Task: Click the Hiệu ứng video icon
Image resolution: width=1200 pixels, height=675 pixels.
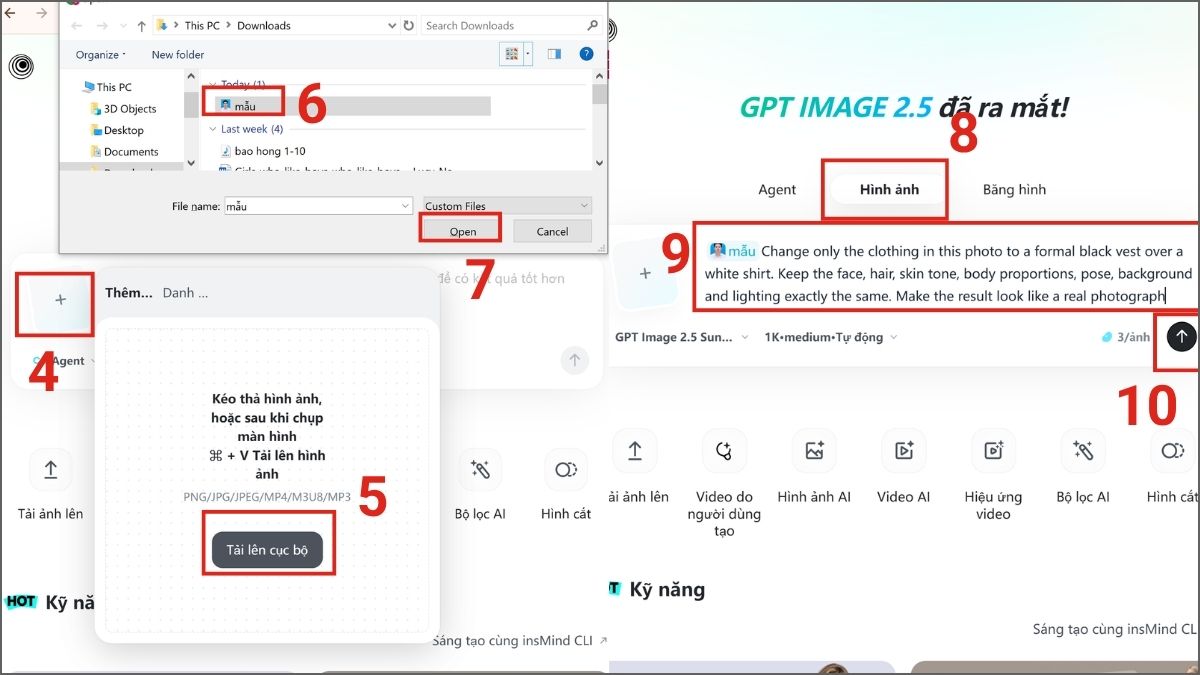Action: [993, 451]
